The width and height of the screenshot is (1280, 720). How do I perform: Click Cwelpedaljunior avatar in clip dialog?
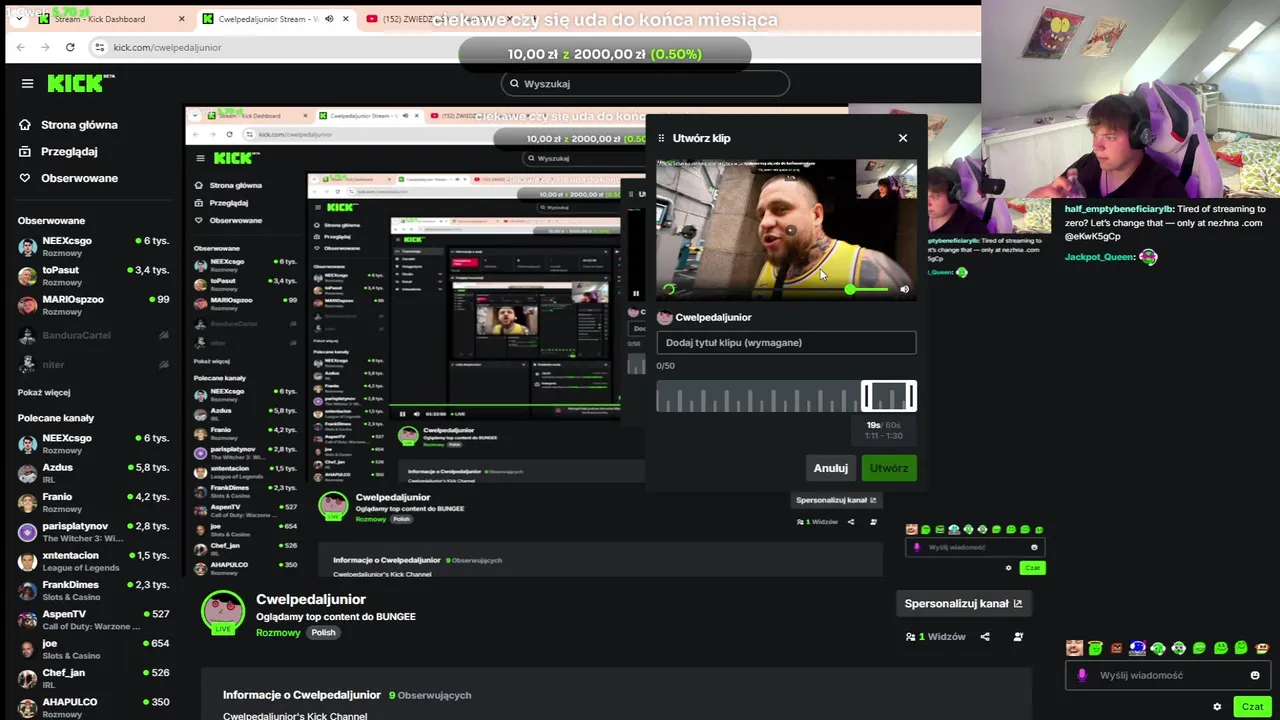(x=664, y=317)
